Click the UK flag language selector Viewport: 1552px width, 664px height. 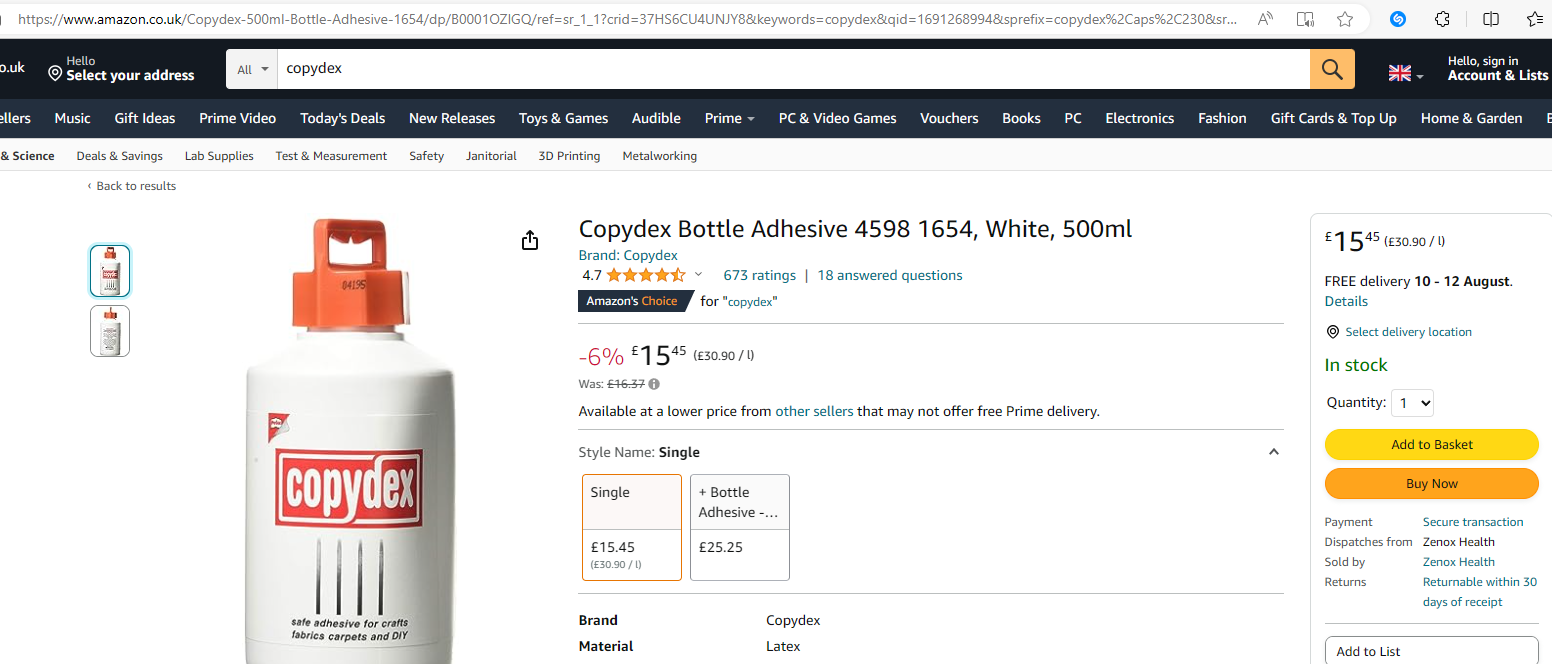1405,73
